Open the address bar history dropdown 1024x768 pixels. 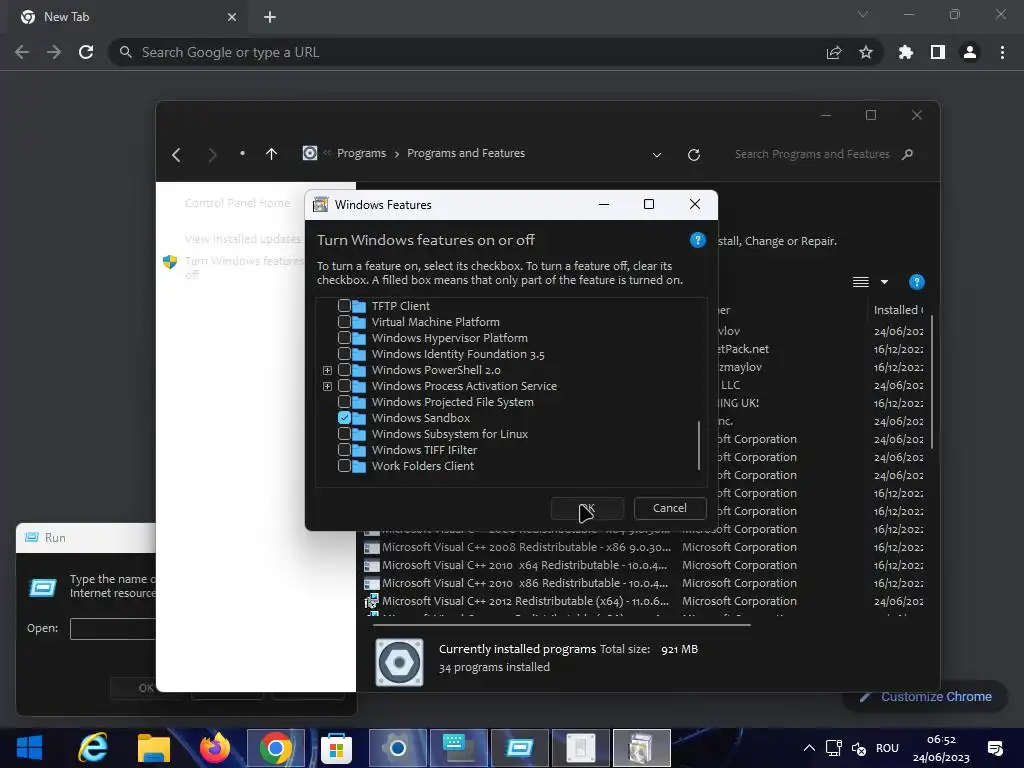click(657, 155)
